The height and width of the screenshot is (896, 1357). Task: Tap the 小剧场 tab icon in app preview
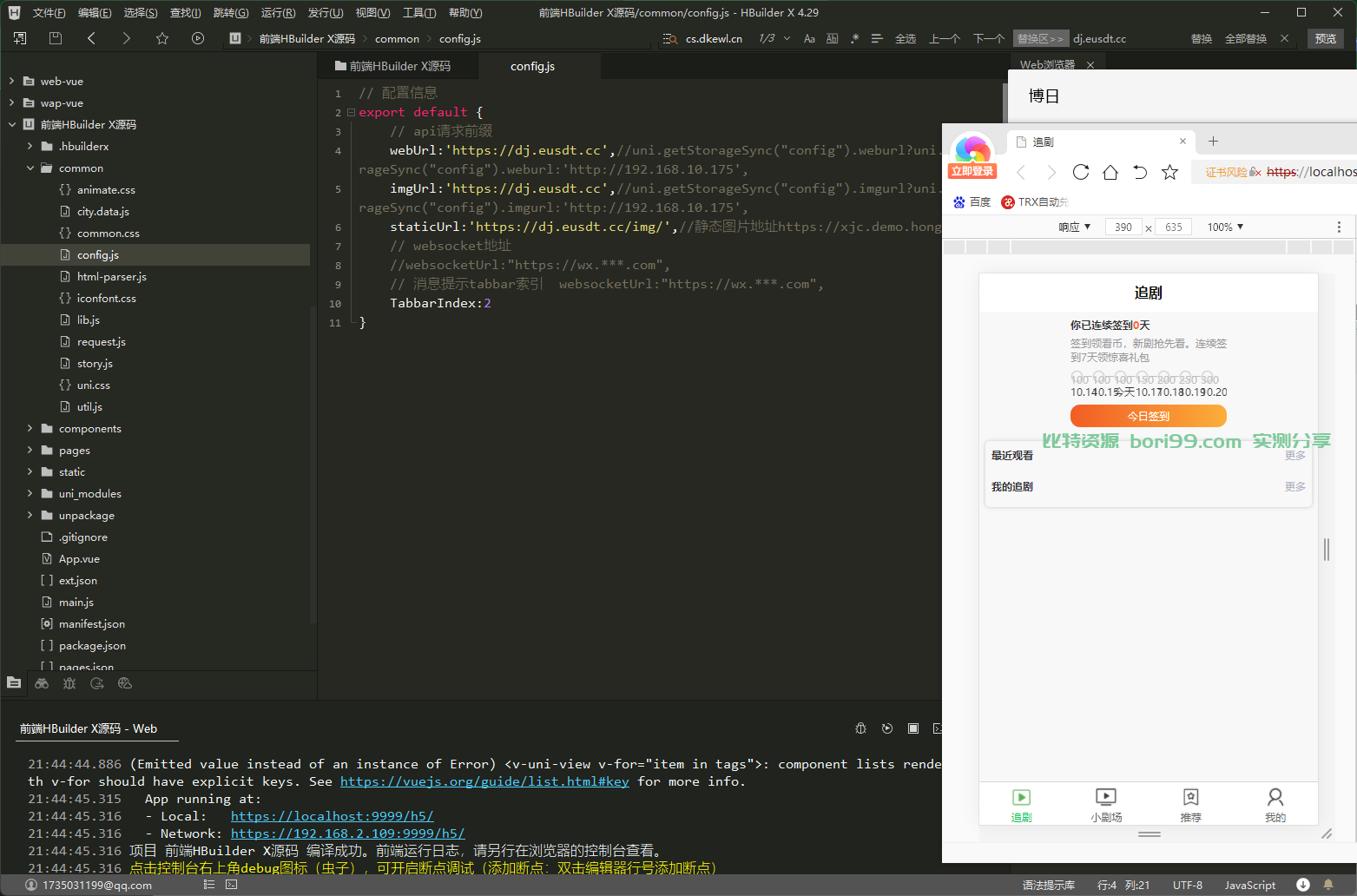[x=1106, y=796]
